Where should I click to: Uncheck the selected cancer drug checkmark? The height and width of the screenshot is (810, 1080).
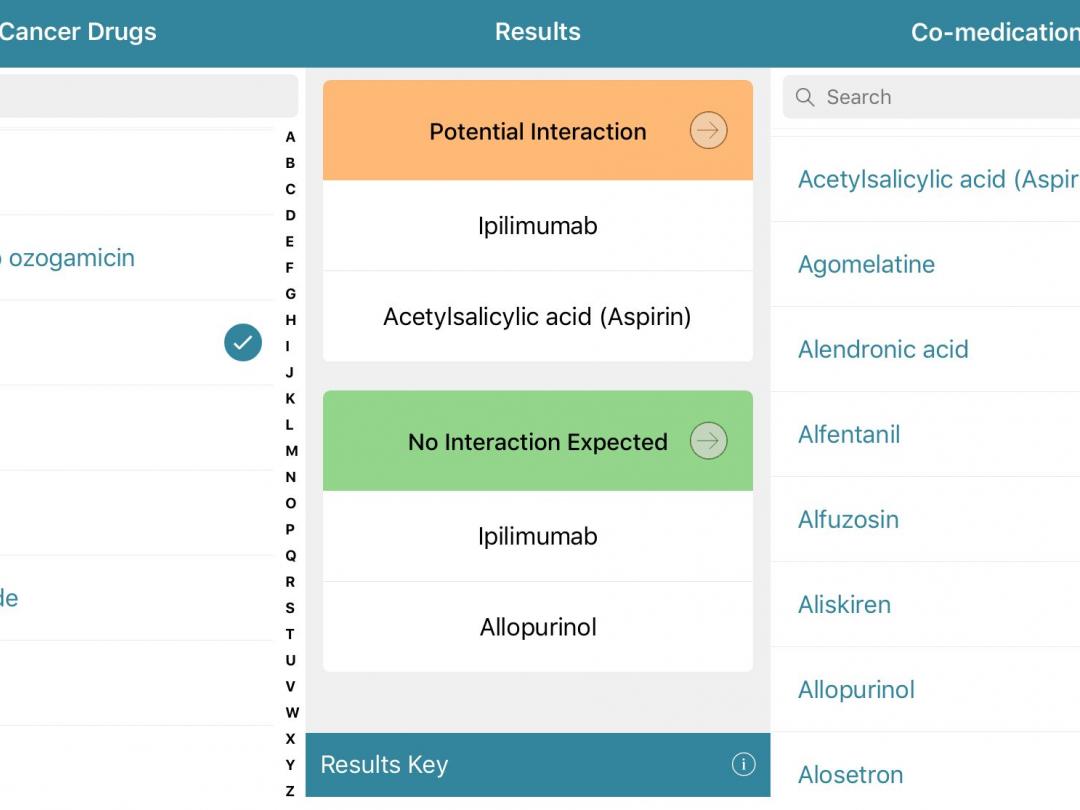coord(243,343)
